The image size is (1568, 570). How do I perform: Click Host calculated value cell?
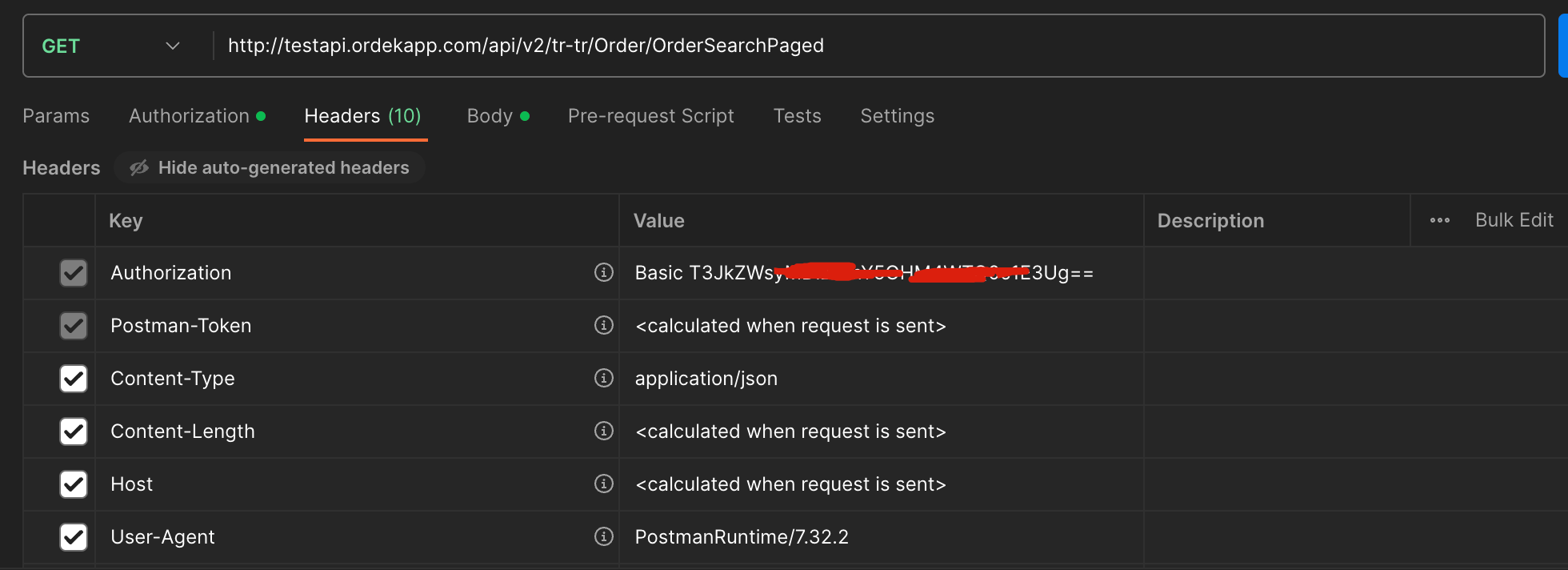point(882,484)
